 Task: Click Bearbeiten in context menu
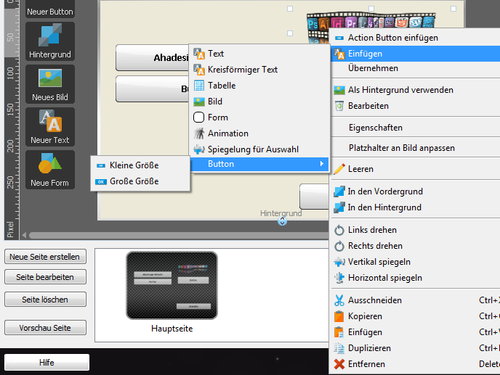tap(415, 106)
